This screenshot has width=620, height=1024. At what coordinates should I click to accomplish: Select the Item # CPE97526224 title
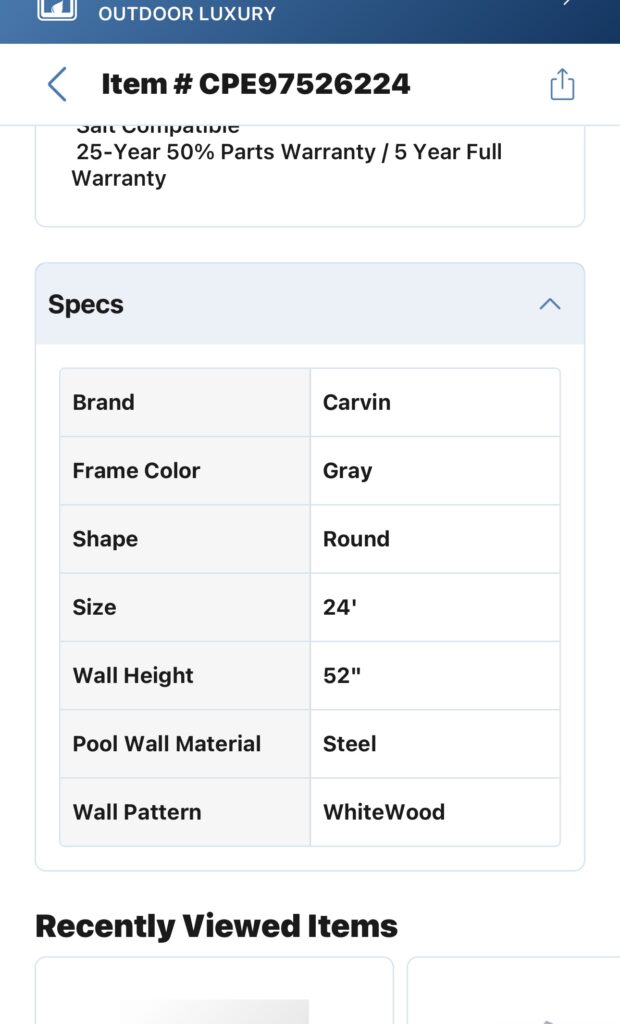[x=255, y=84]
